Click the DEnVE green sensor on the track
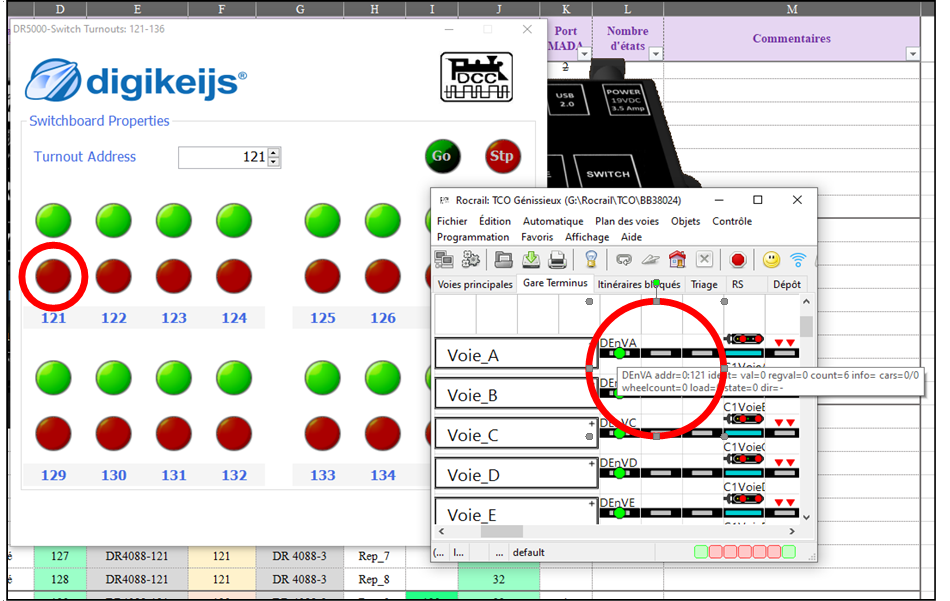 point(619,513)
